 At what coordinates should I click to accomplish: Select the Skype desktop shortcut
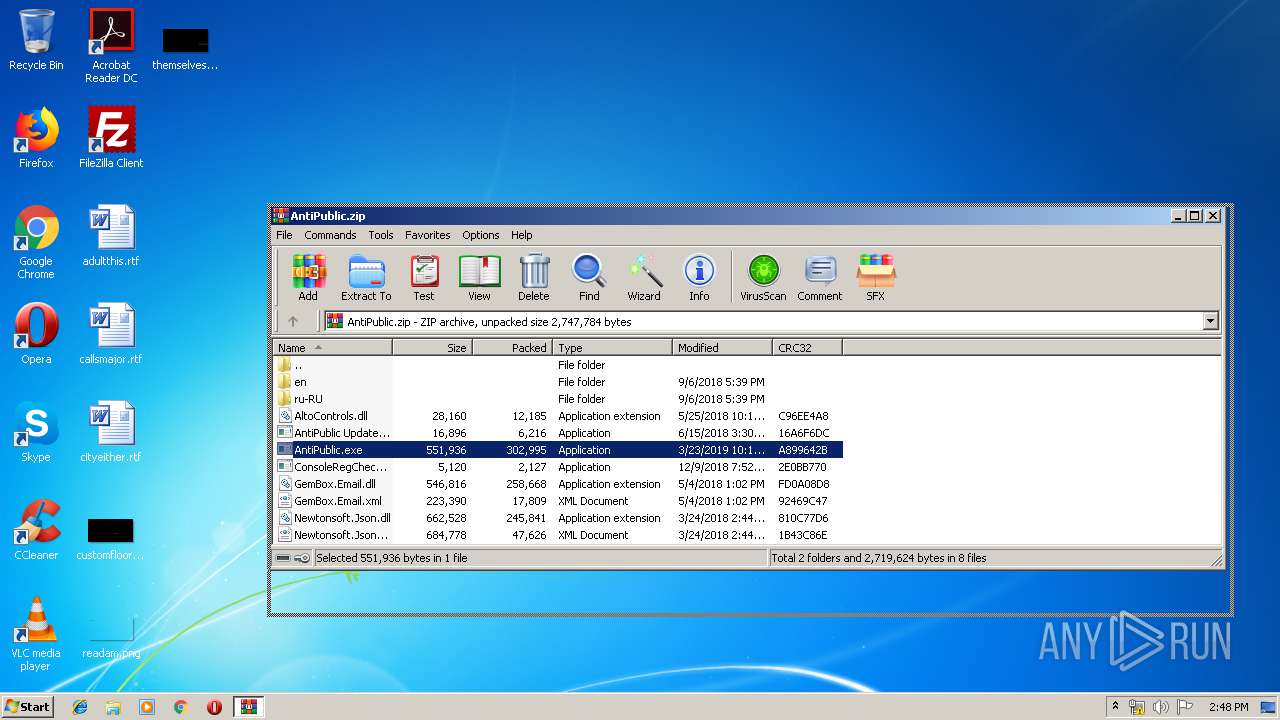pyautogui.click(x=36, y=432)
